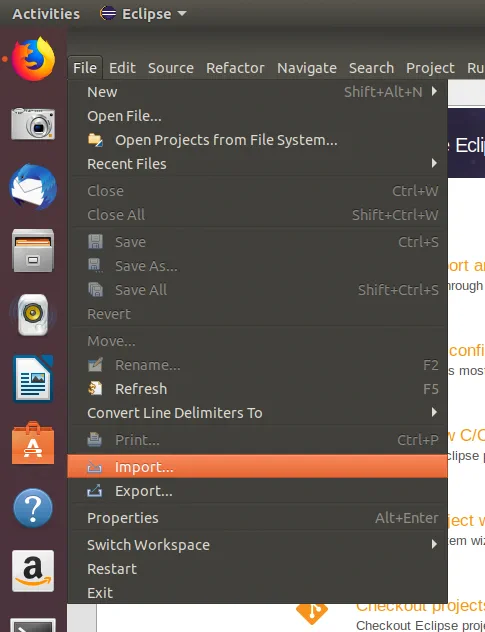Launch Rhythmbox speaker icon in dock
Screen dimensions: 485x632
click(x=33, y=315)
